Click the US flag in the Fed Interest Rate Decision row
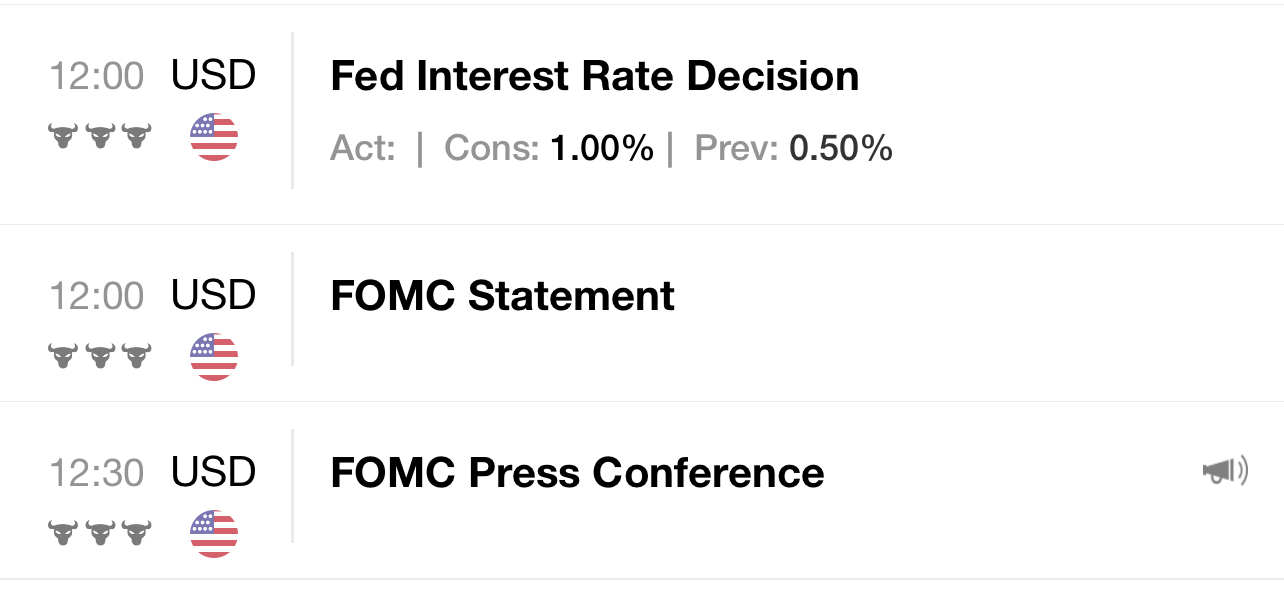Viewport: 1284px width, 593px height. [x=214, y=137]
